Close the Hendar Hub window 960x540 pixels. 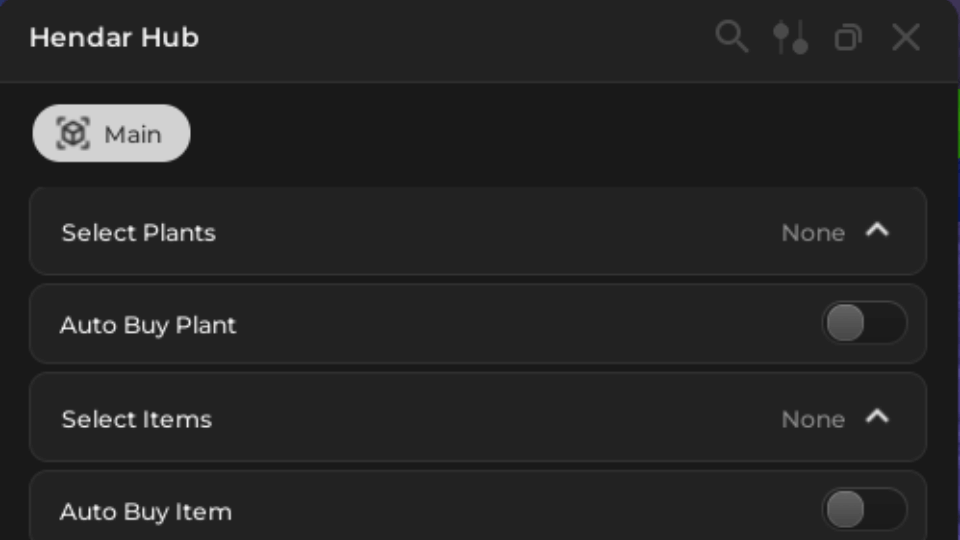point(906,37)
